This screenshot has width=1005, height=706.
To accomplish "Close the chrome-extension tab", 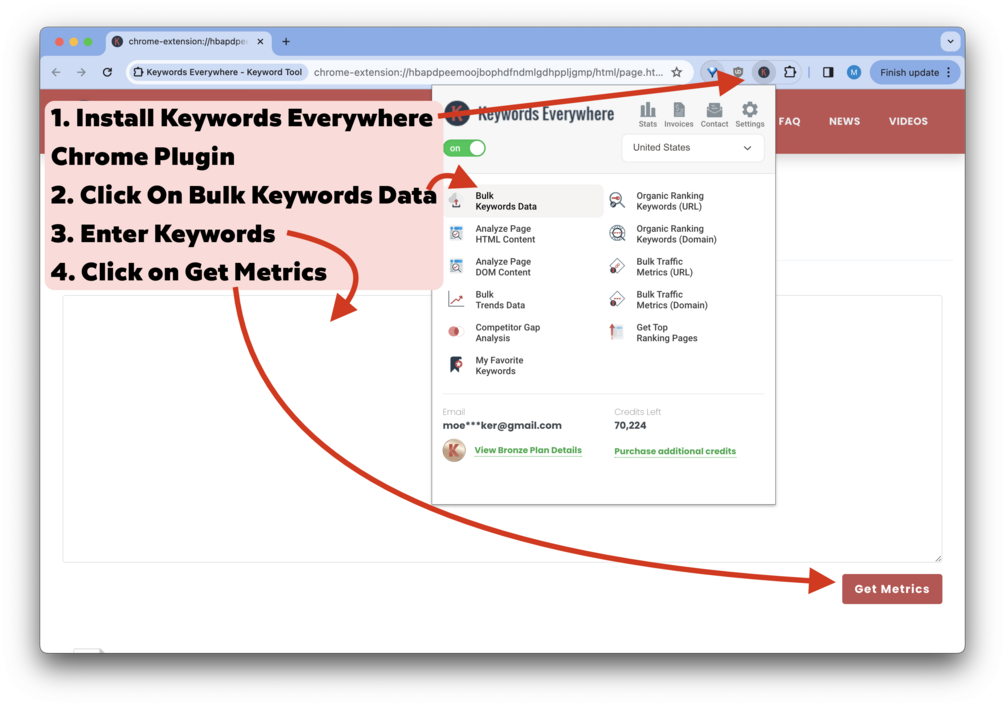I will 260,42.
